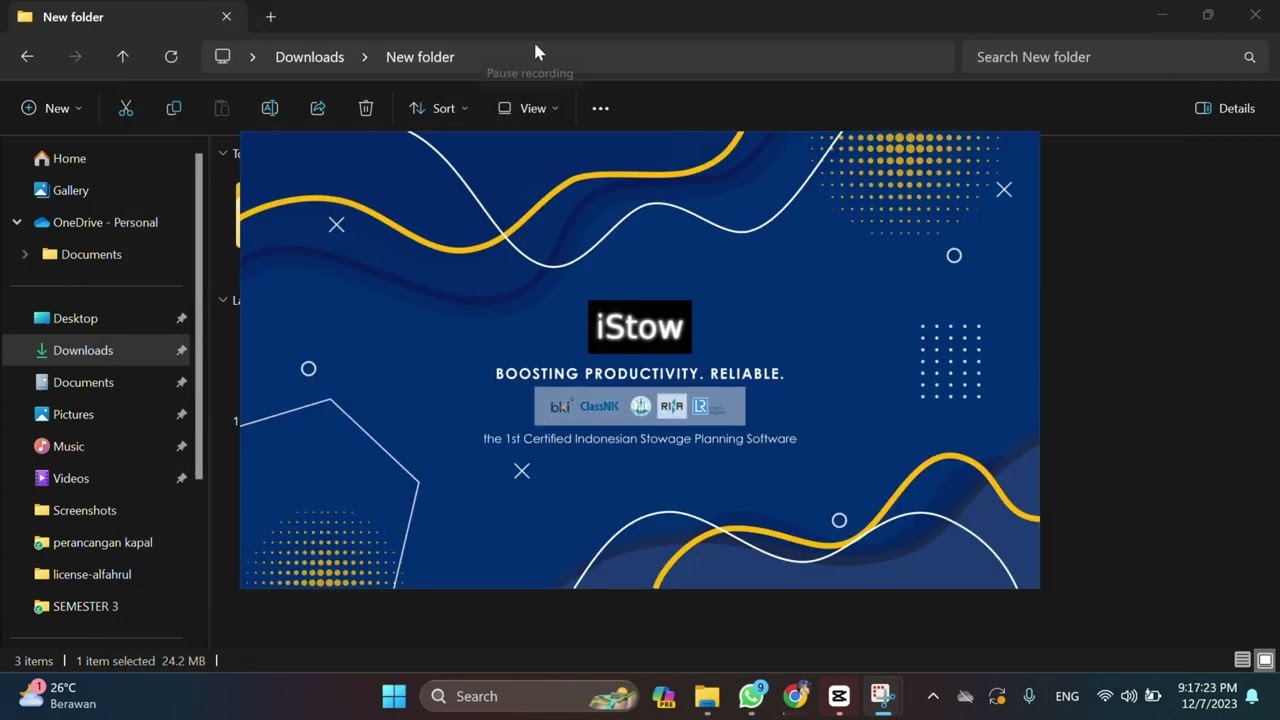Toggle the Details pane button

click(x=1225, y=108)
